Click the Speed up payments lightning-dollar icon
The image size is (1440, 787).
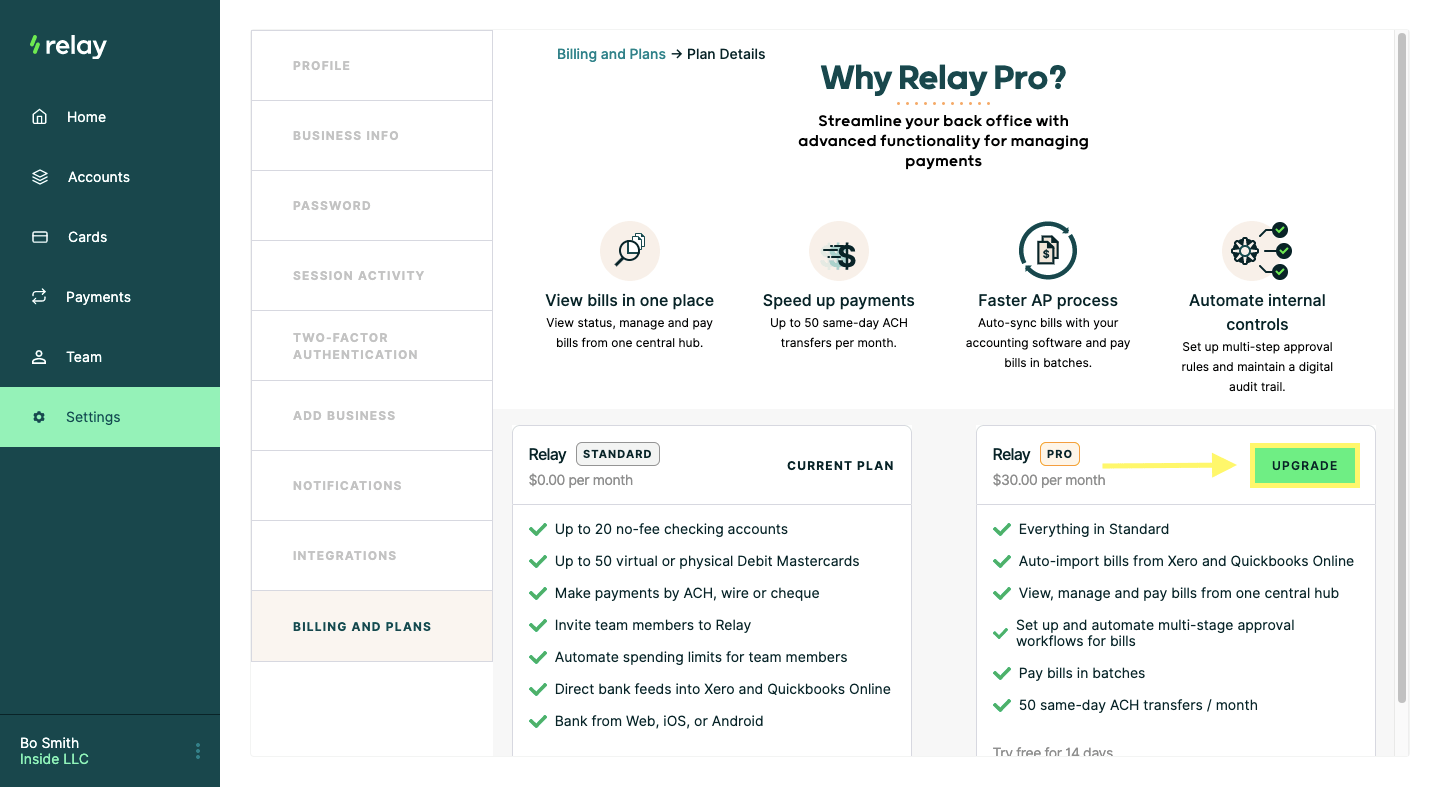click(x=839, y=251)
